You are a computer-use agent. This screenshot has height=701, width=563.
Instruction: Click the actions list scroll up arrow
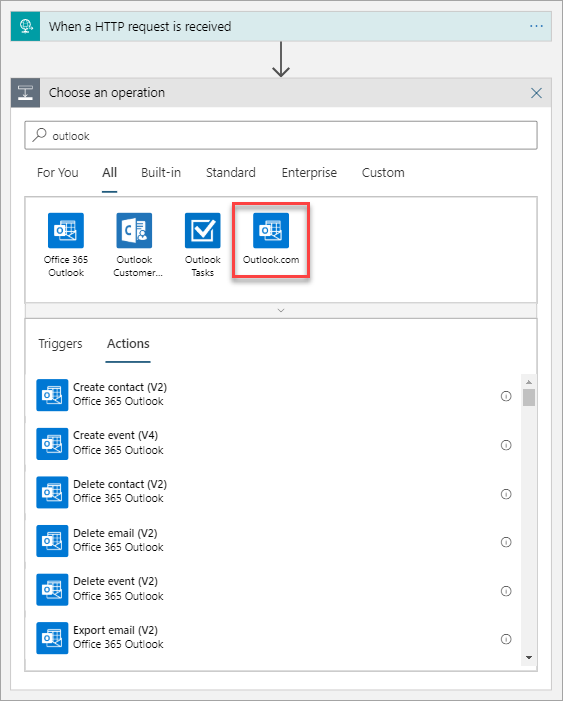pyautogui.click(x=529, y=382)
